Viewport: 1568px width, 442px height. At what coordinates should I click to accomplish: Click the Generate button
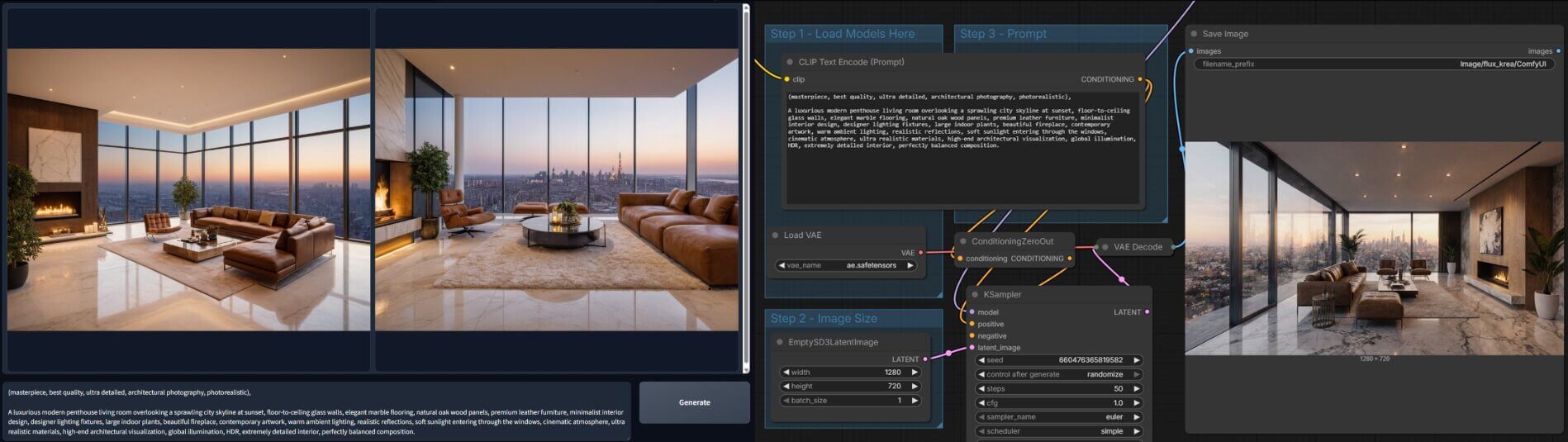[x=694, y=402]
